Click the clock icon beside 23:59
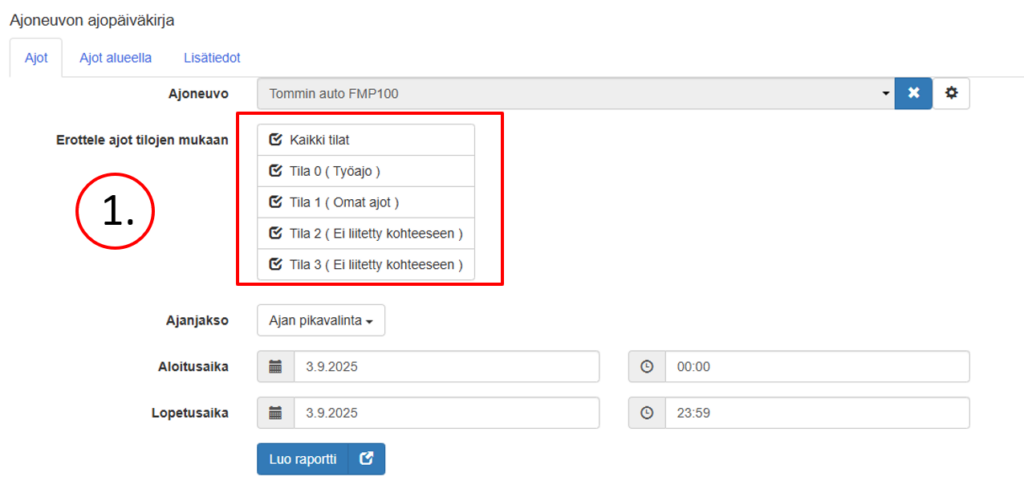Screen dimensions: 1024x493 pyautogui.click(x=647, y=413)
